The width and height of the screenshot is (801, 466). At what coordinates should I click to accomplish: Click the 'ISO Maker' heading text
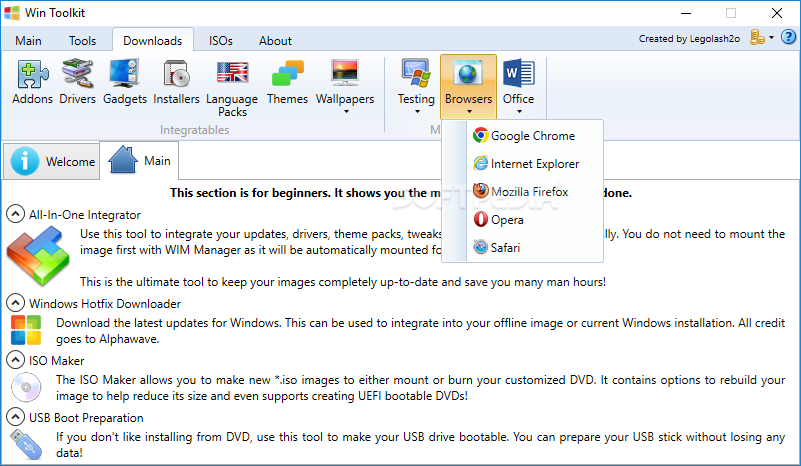coord(57,361)
